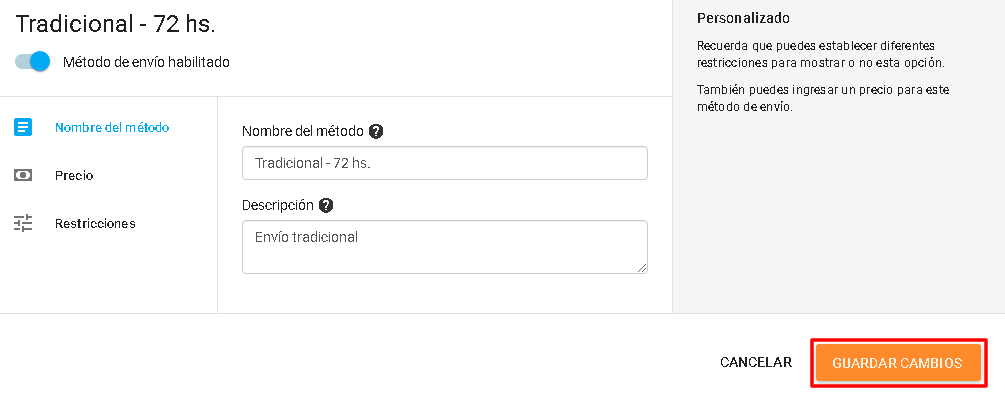Click the 'Descripción' field label text

278,205
